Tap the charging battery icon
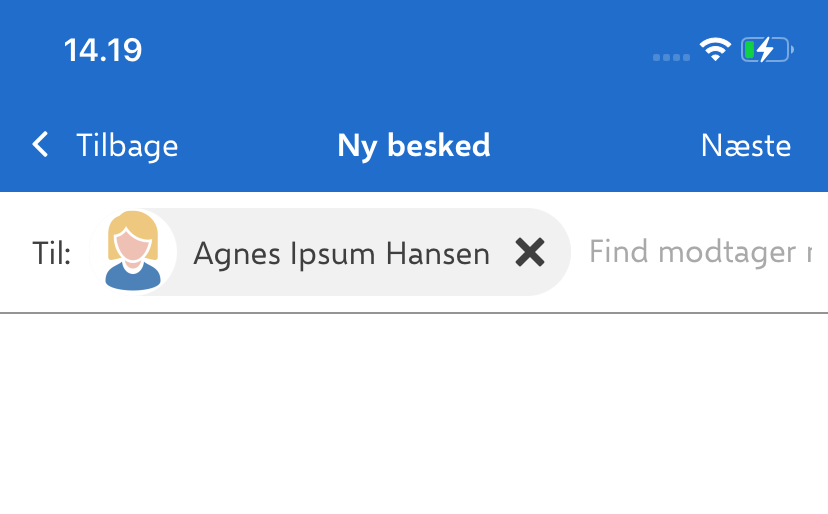This screenshot has height=514, width=828. coord(766,50)
